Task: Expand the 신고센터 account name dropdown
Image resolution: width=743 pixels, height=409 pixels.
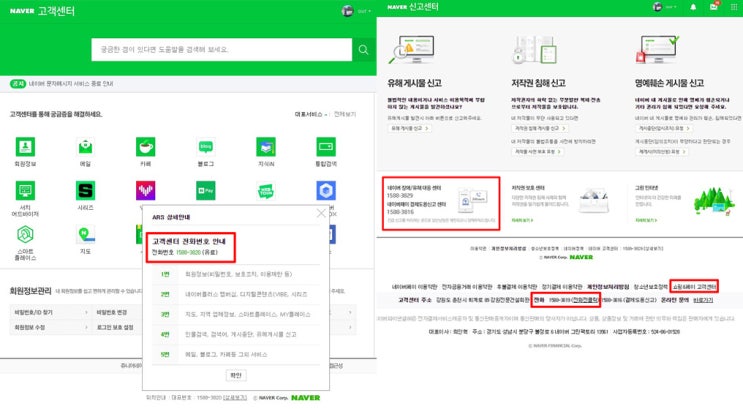Action: tap(671, 7)
